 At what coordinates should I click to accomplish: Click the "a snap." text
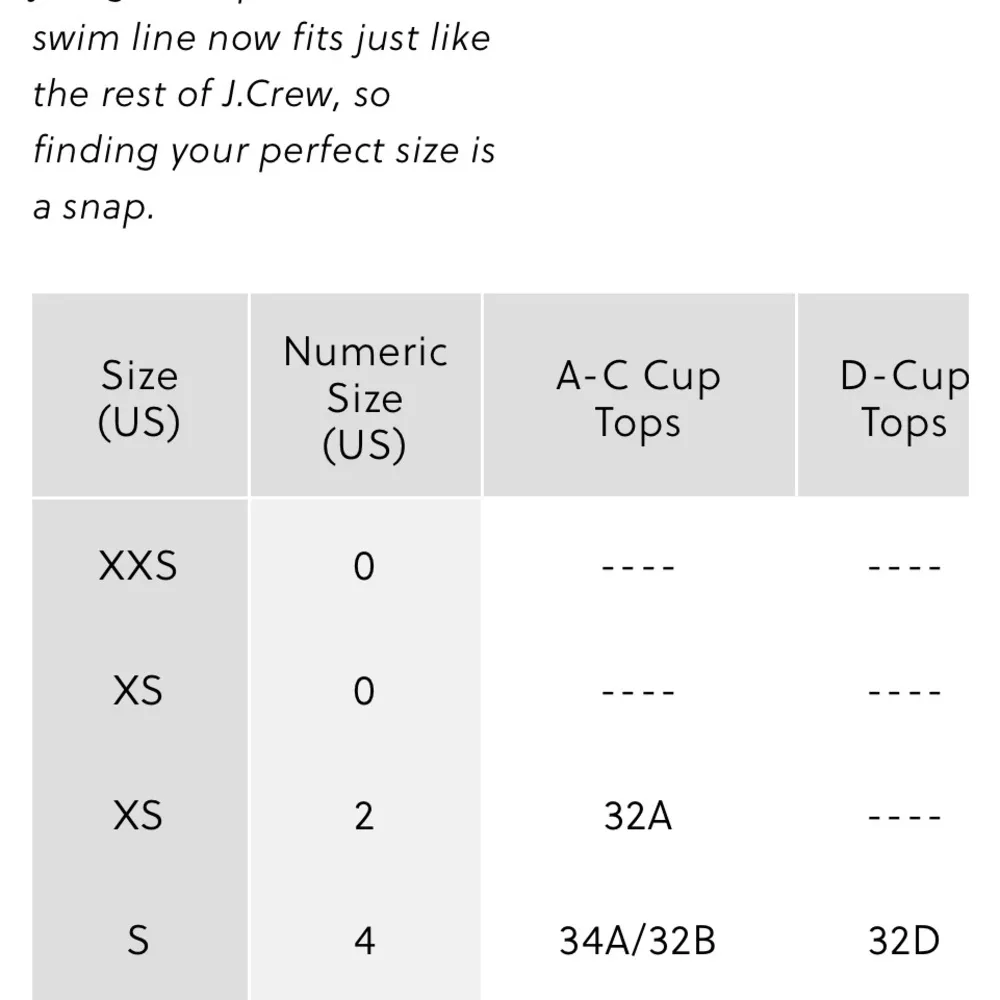[x=94, y=208]
